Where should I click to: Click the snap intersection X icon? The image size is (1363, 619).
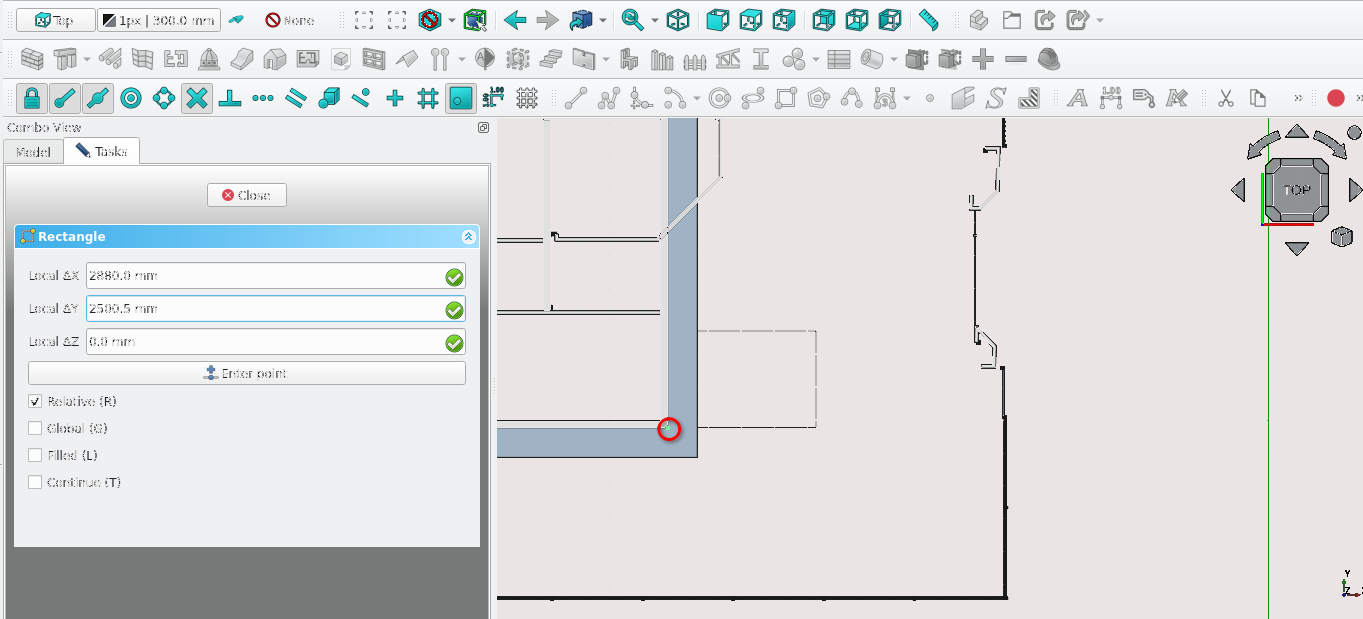point(197,98)
